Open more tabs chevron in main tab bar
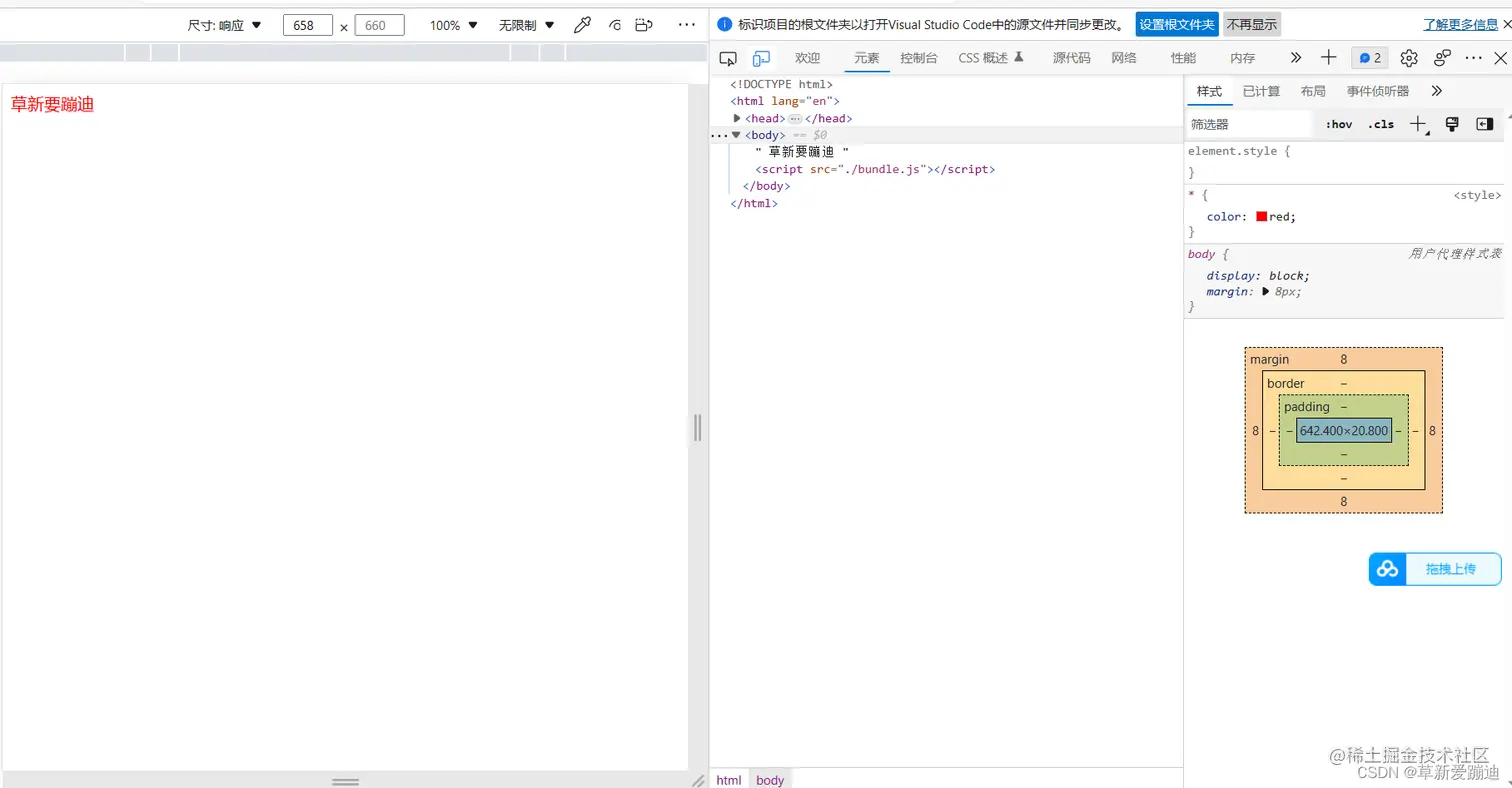 tap(1296, 58)
